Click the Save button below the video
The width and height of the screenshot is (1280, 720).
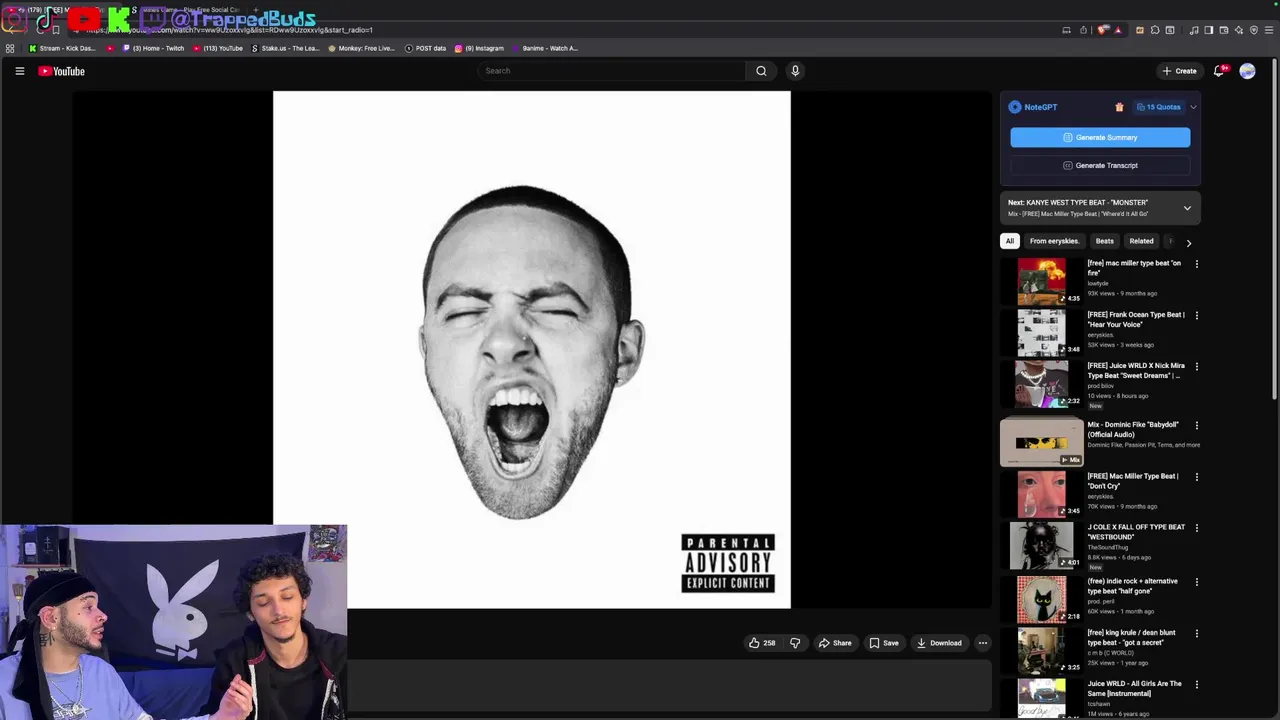coord(884,643)
